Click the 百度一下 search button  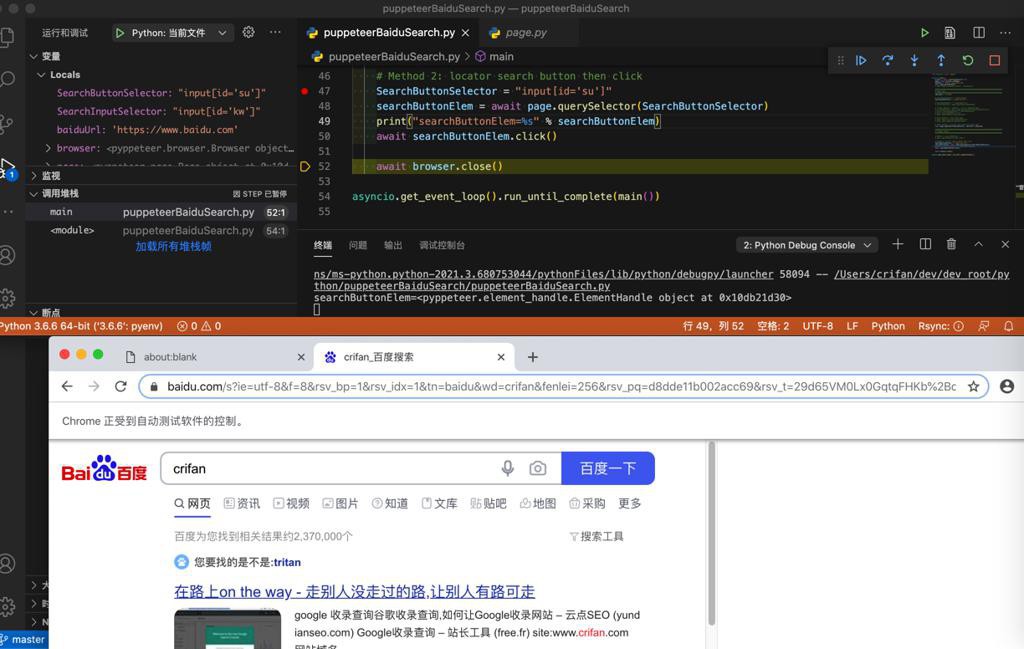coord(608,468)
